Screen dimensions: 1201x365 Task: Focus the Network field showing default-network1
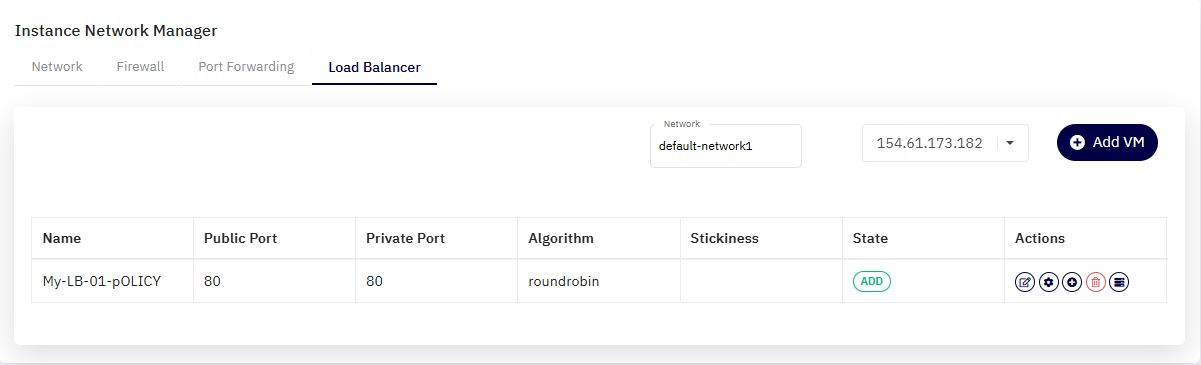click(x=725, y=146)
